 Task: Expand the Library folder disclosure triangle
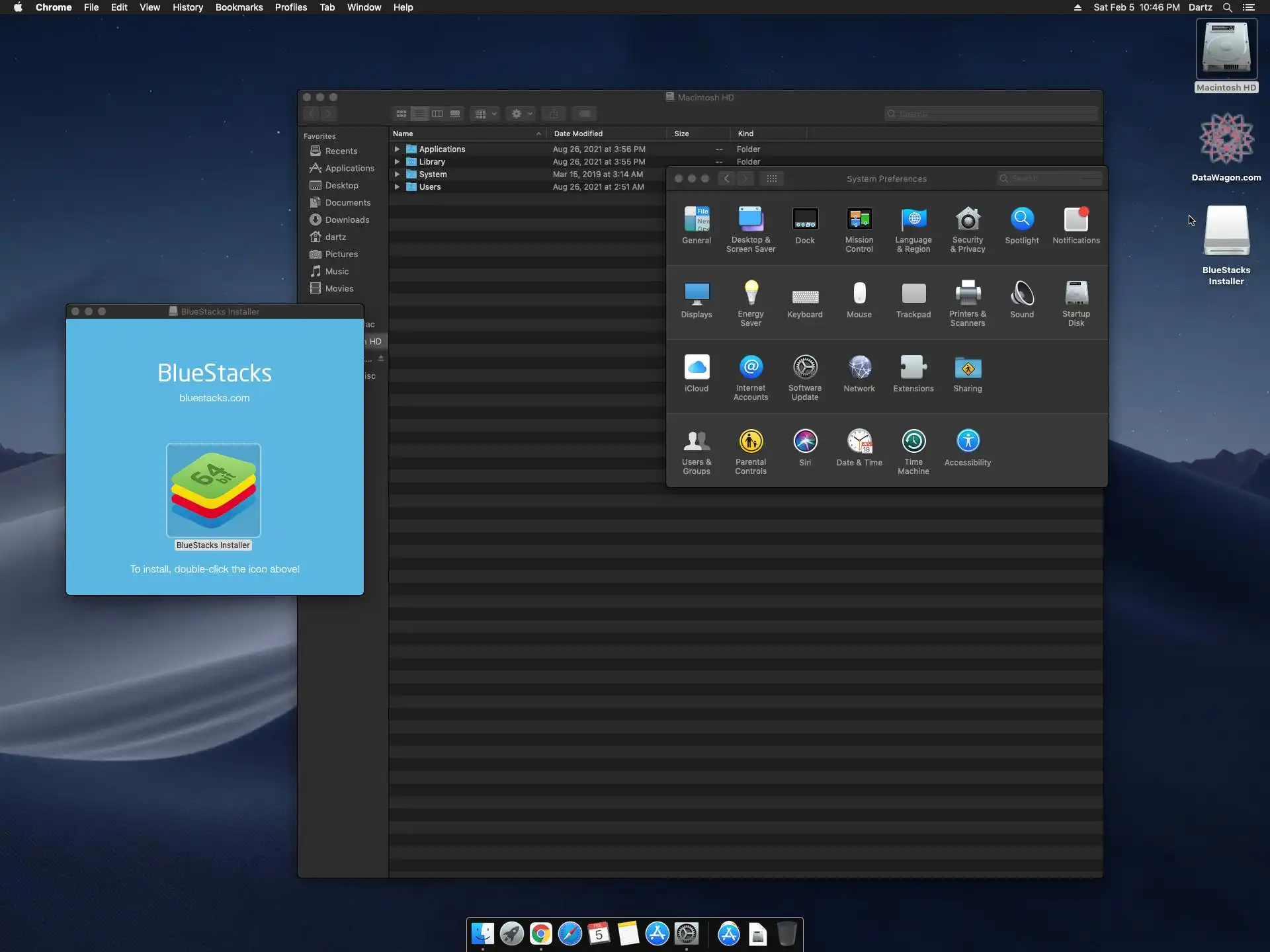[397, 162]
